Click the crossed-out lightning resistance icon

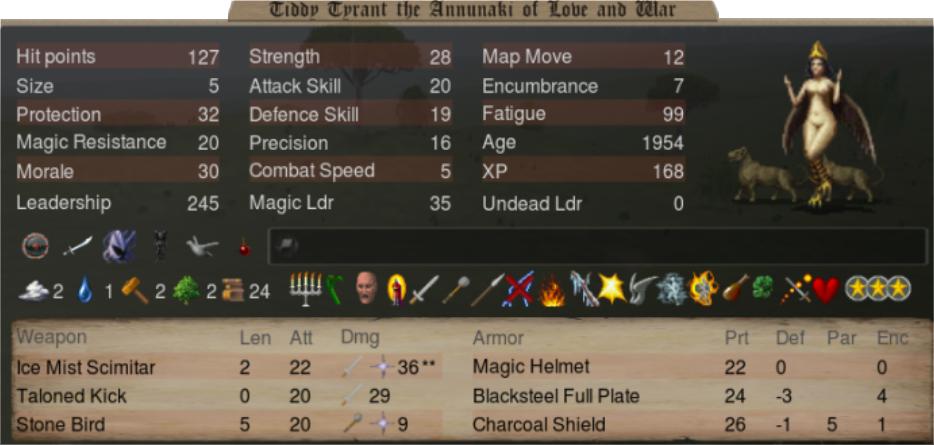click(x=517, y=289)
